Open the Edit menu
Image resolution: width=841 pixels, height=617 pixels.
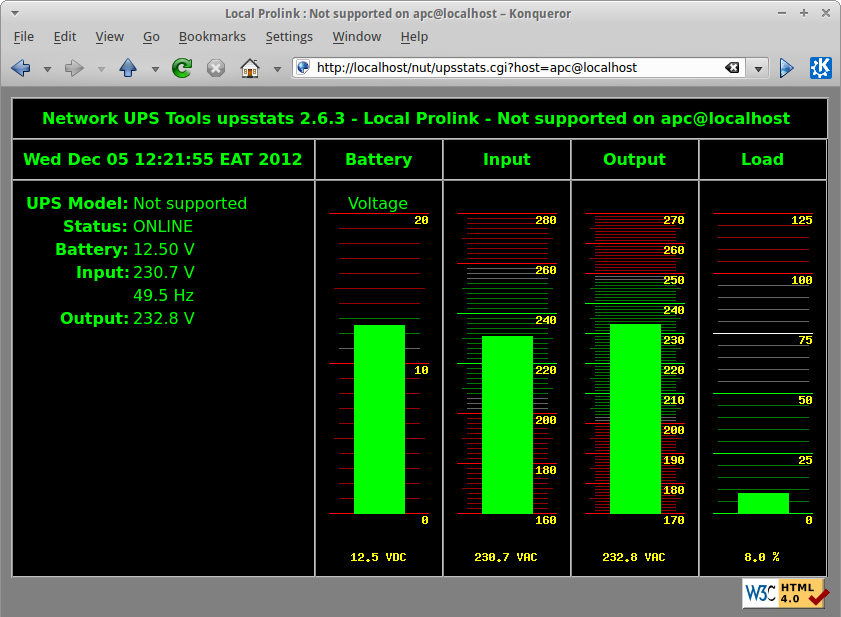click(65, 36)
